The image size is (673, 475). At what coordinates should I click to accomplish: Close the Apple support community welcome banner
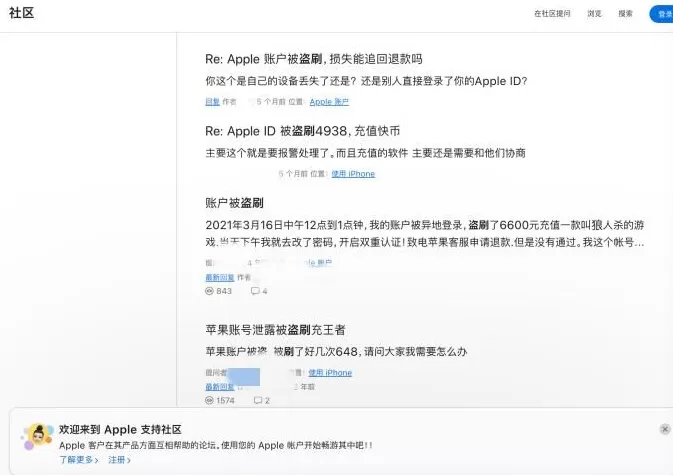[x=665, y=429]
